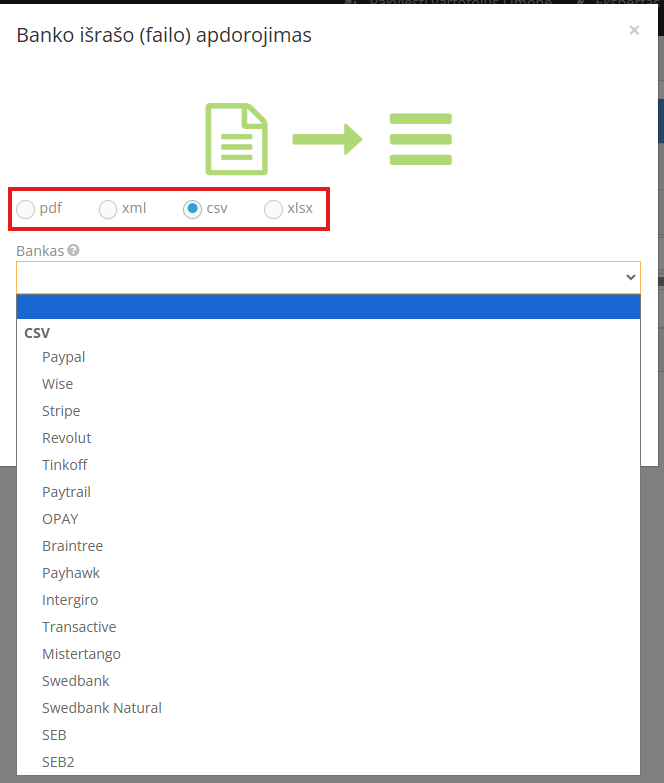Collapse the Bankas dropdown using the chevron
This screenshot has height=783, width=664.
(x=631, y=277)
